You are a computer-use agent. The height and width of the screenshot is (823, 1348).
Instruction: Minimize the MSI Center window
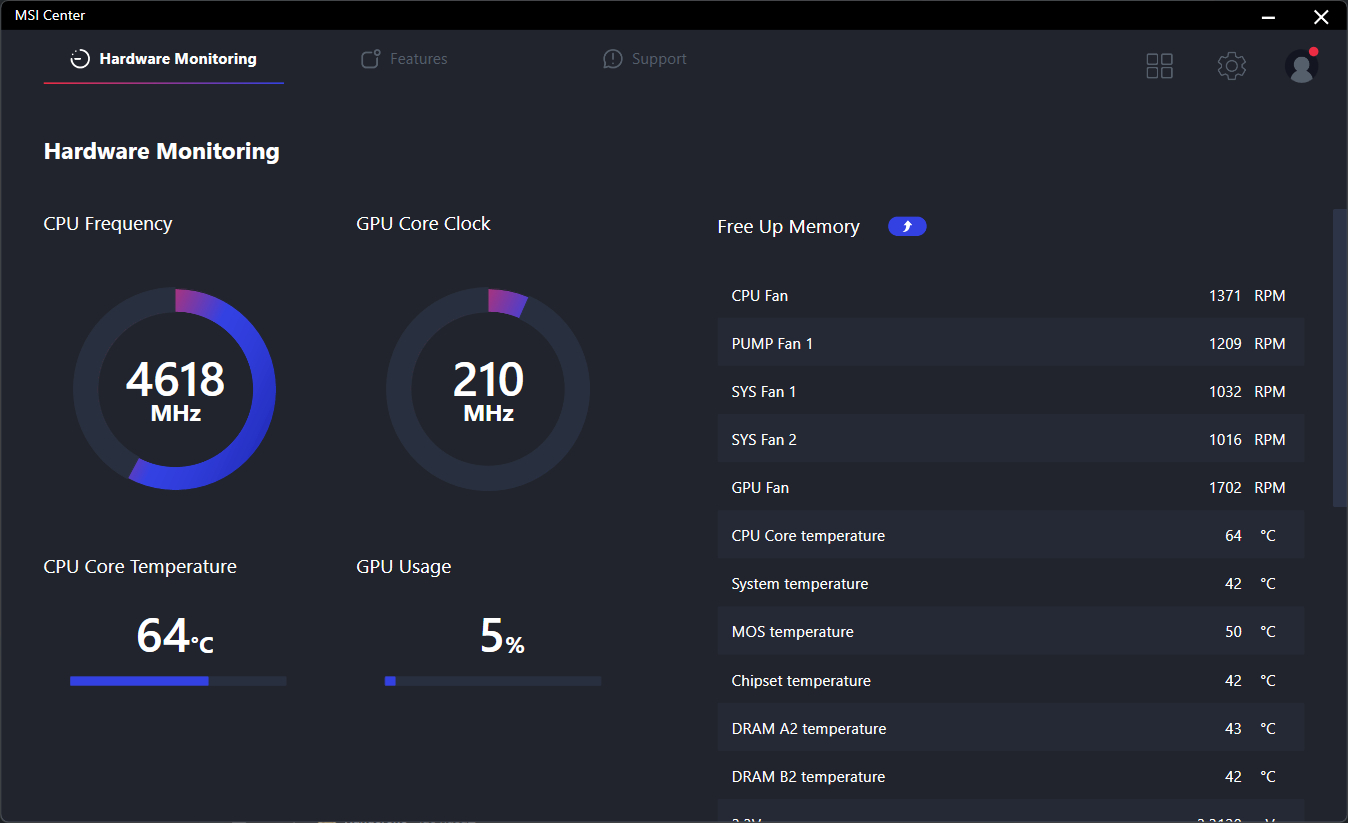click(1268, 16)
